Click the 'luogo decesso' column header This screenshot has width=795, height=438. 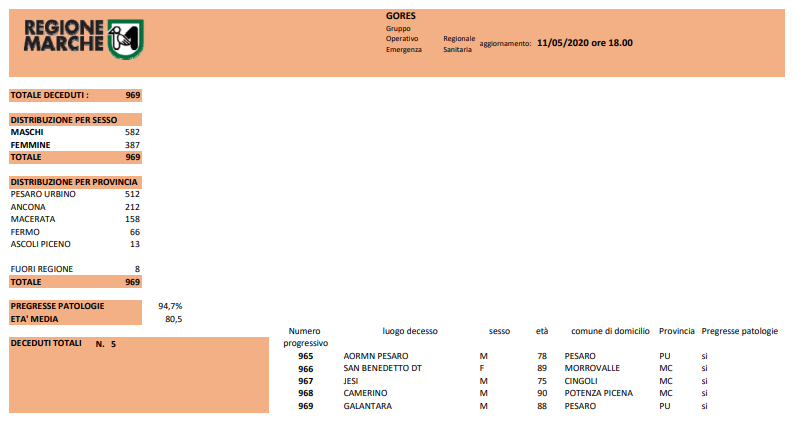tap(410, 331)
